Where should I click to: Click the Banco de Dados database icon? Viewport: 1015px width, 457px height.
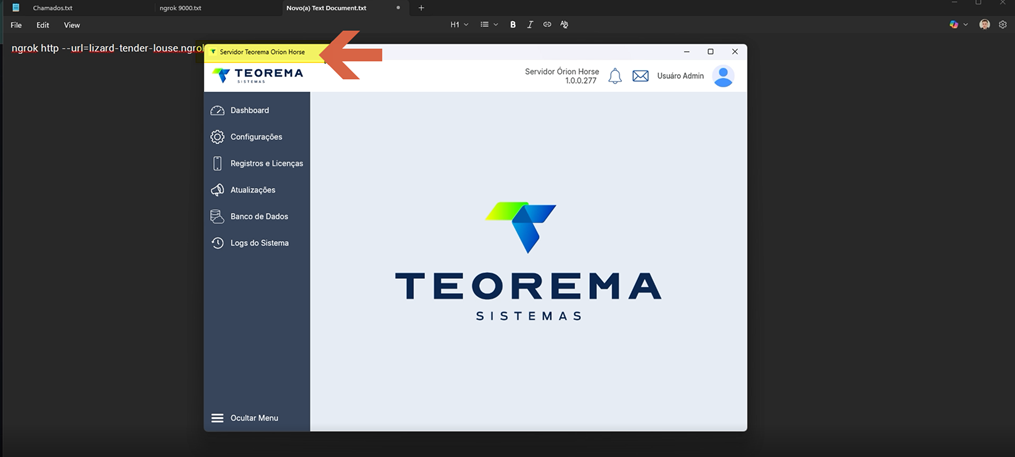218,217
